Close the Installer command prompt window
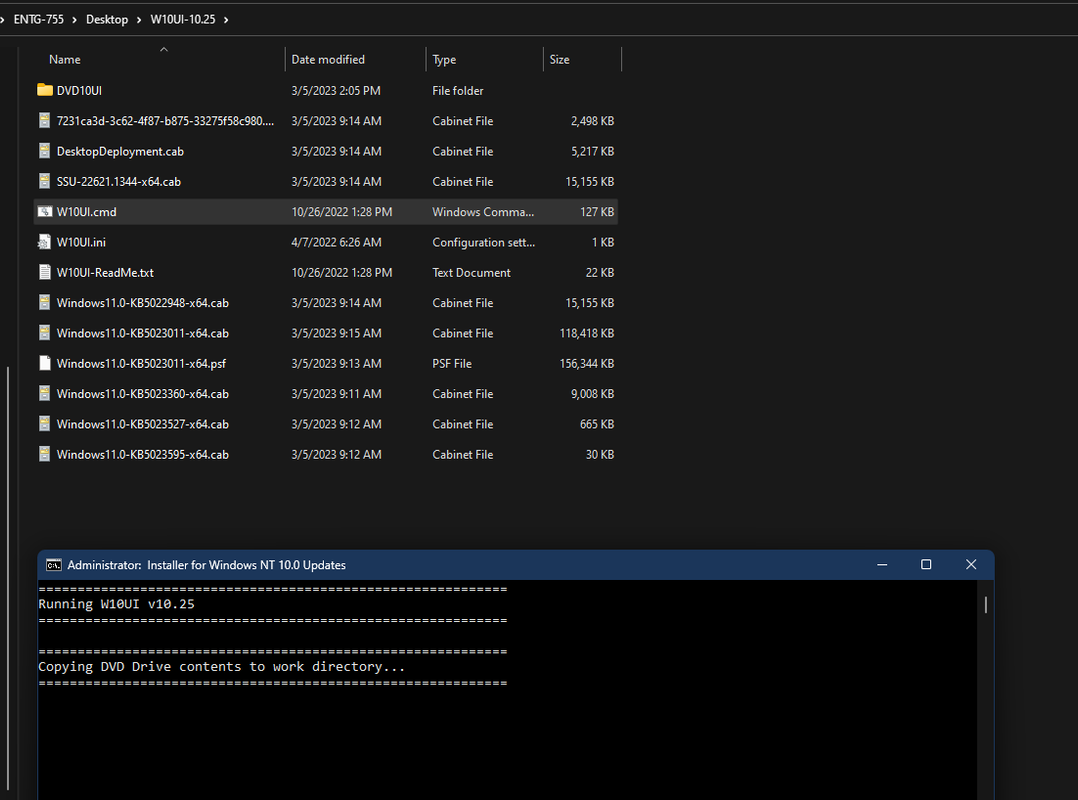 tap(971, 564)
